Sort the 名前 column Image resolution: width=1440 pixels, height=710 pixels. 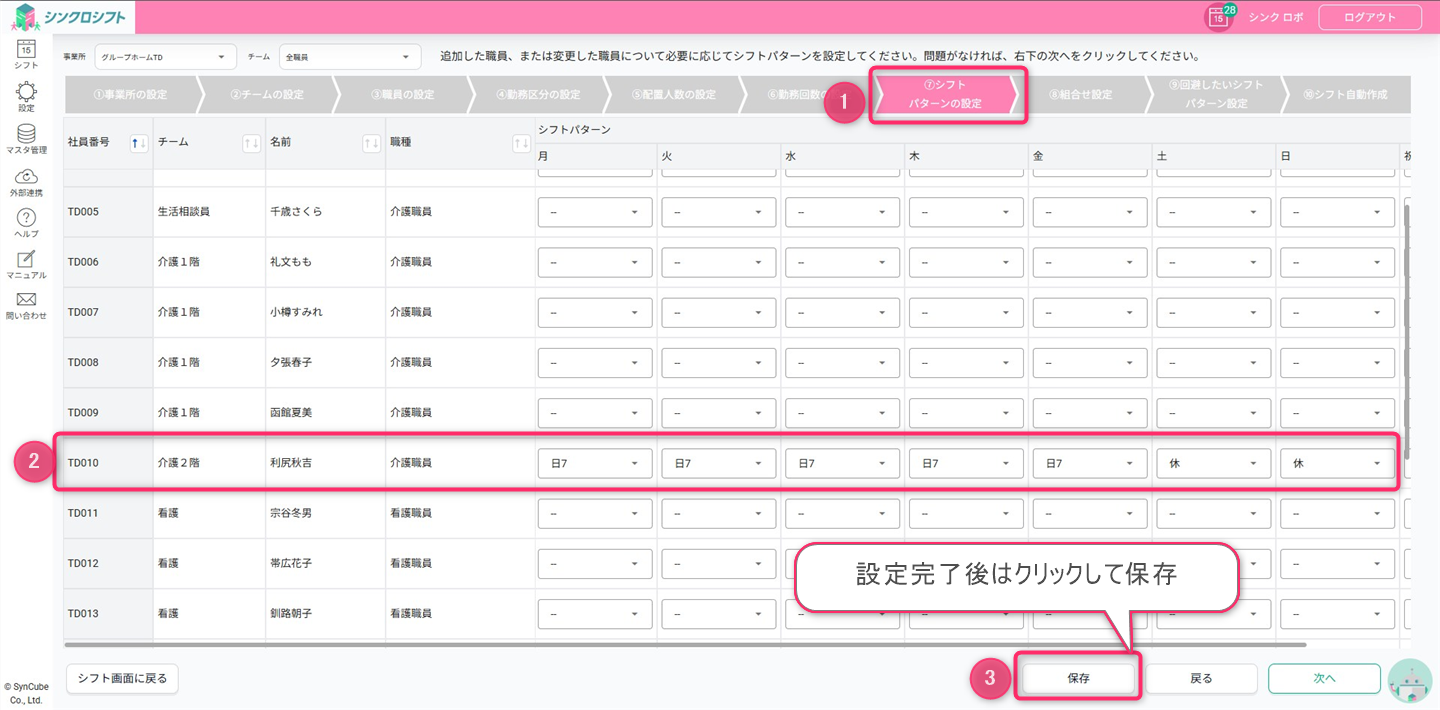point(371,143)
